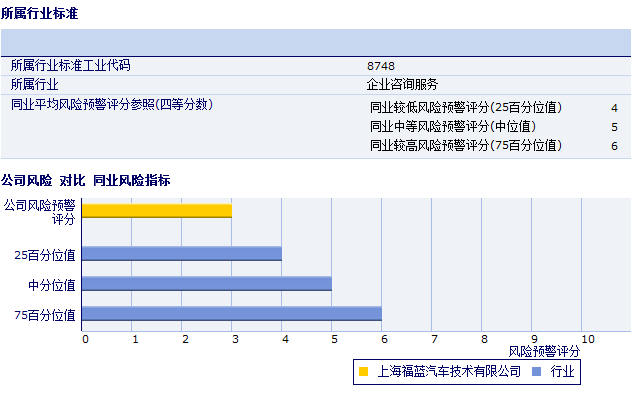Click 同业较低风险预警评分(25百分位值) text

pos(466,107)
